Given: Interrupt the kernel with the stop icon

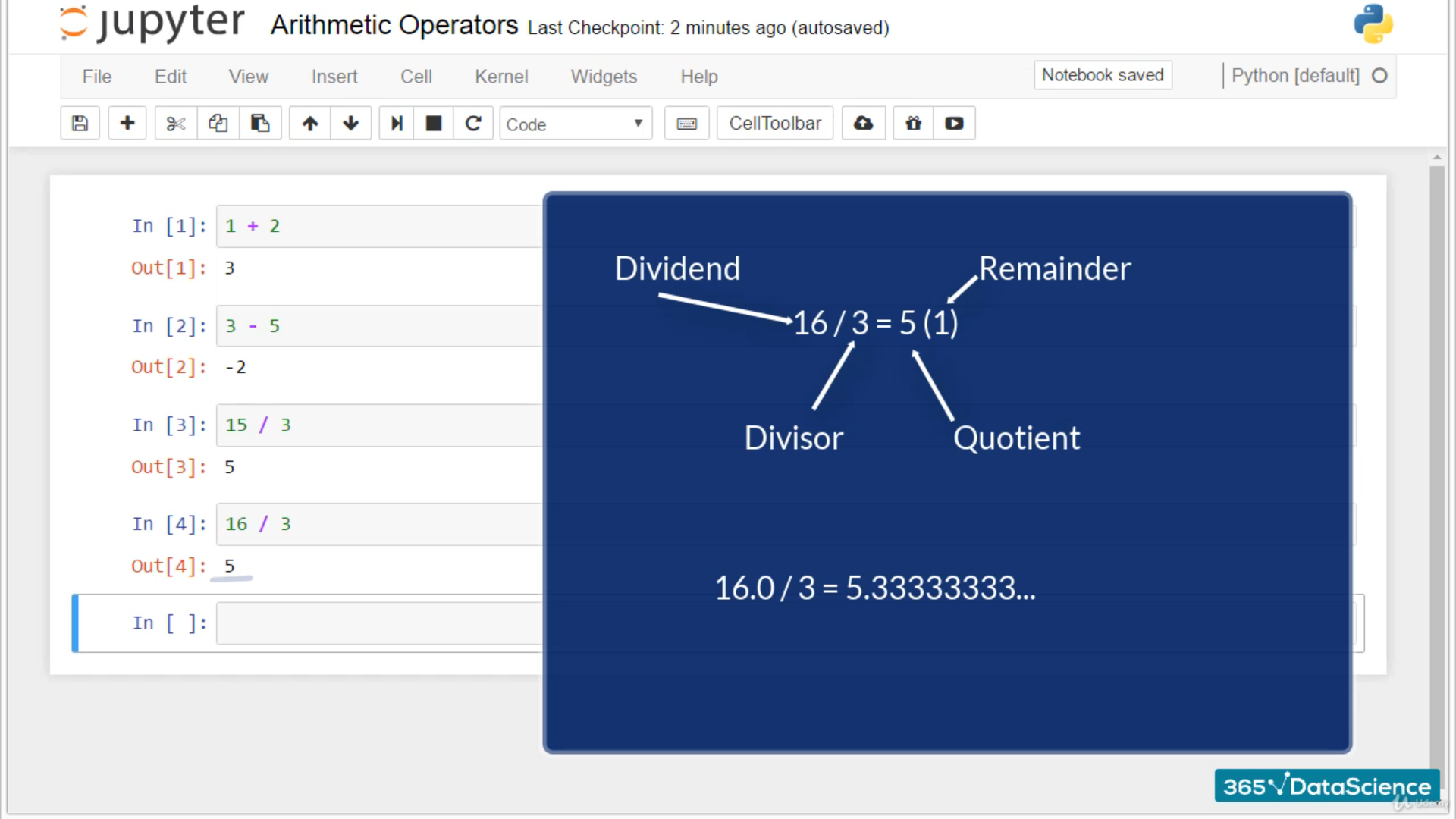Looking at the screenshot, I should 434,124.
